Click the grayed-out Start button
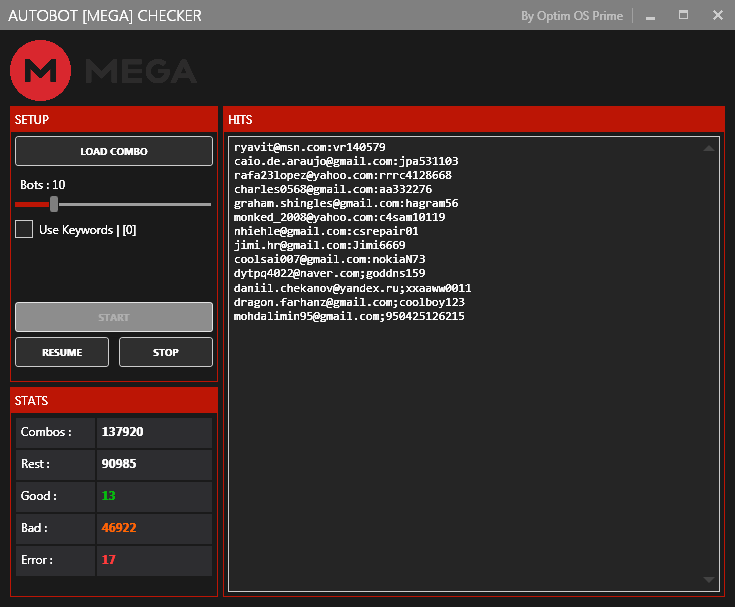736x608 pixels. click(114, 317)
